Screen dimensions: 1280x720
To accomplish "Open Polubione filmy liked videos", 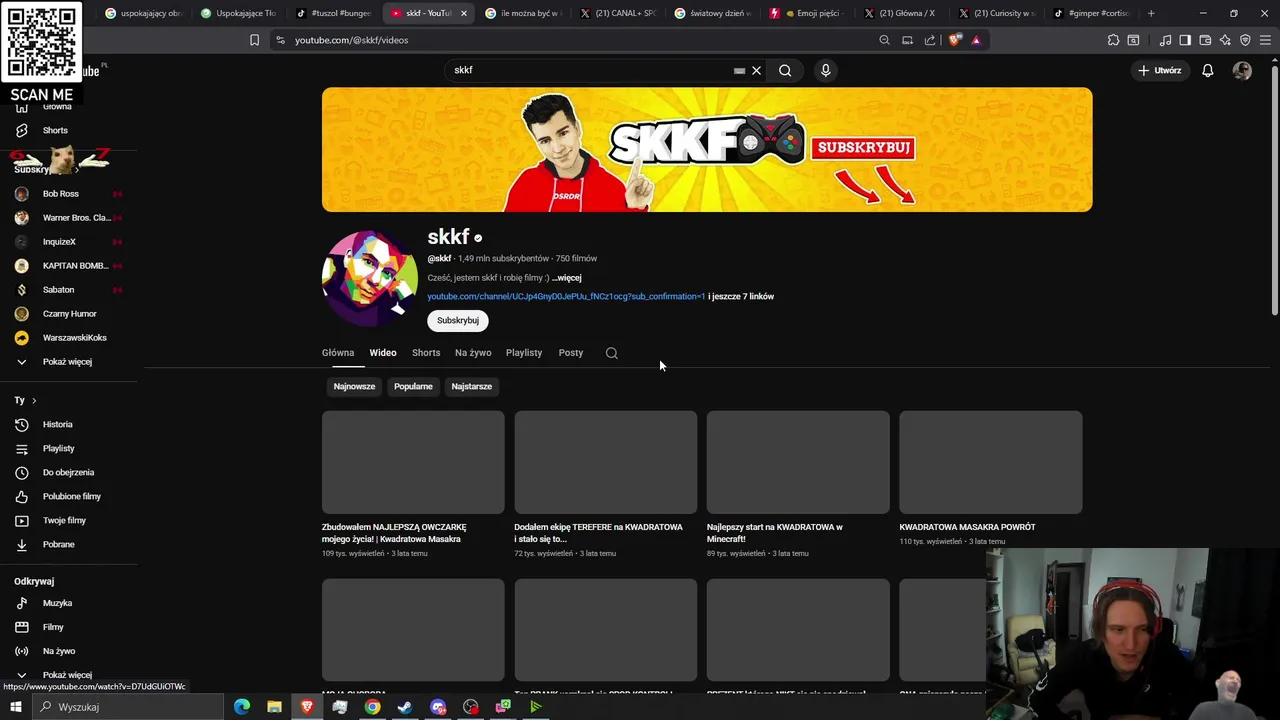I will click(x=71, y=496).
